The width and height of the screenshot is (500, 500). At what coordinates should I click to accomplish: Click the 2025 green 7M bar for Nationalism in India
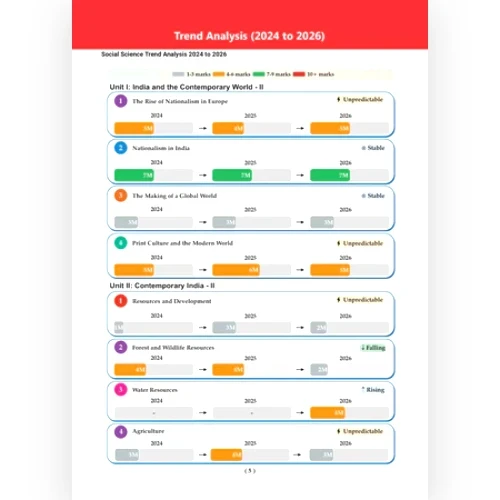click(232, 175)
